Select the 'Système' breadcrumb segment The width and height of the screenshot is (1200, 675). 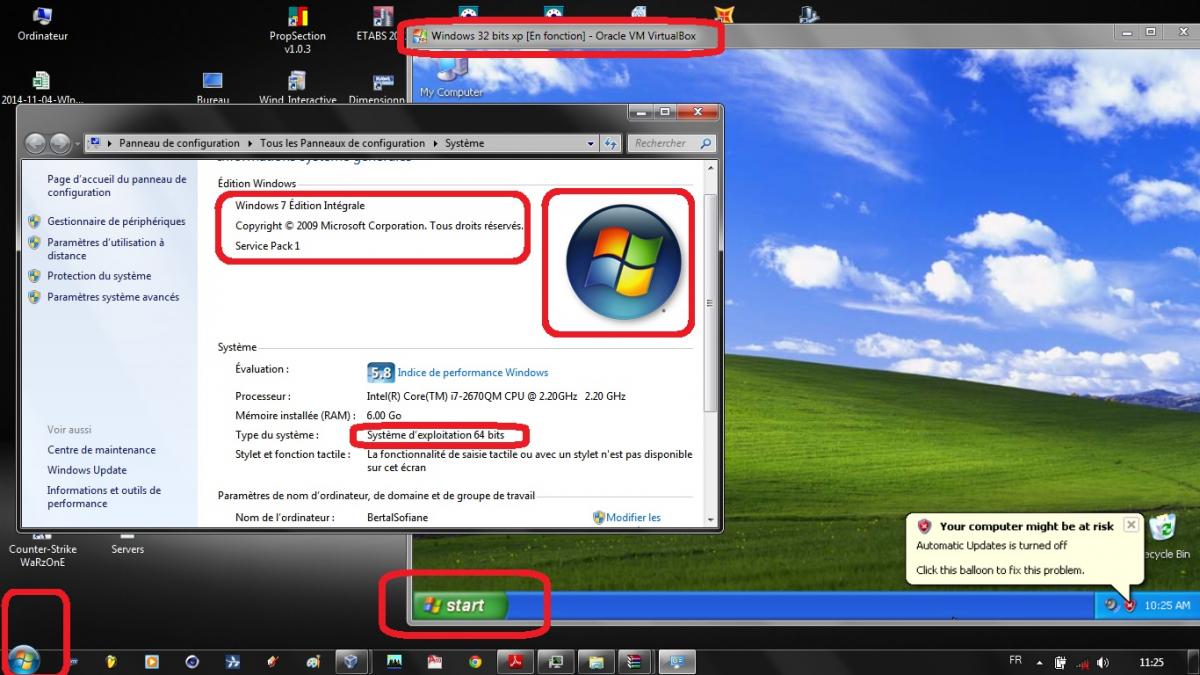point(464,143)
